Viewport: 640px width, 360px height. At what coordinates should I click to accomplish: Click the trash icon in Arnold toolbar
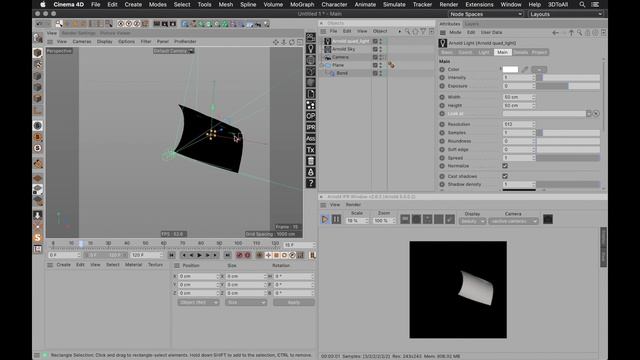[311, 161]
